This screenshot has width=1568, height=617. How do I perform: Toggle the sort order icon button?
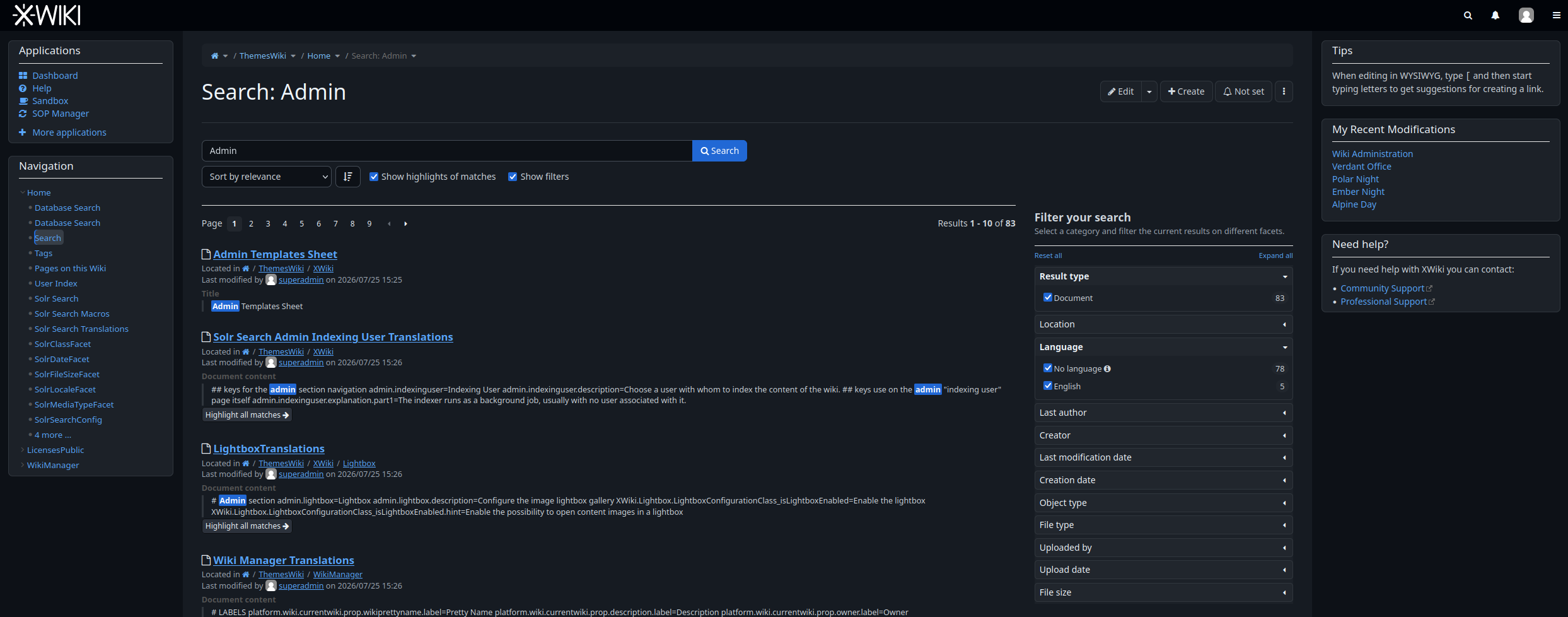[348, 177]
